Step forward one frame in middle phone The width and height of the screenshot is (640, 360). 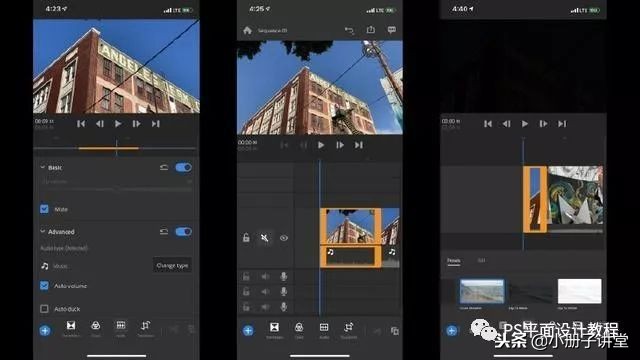pos(340,145)
